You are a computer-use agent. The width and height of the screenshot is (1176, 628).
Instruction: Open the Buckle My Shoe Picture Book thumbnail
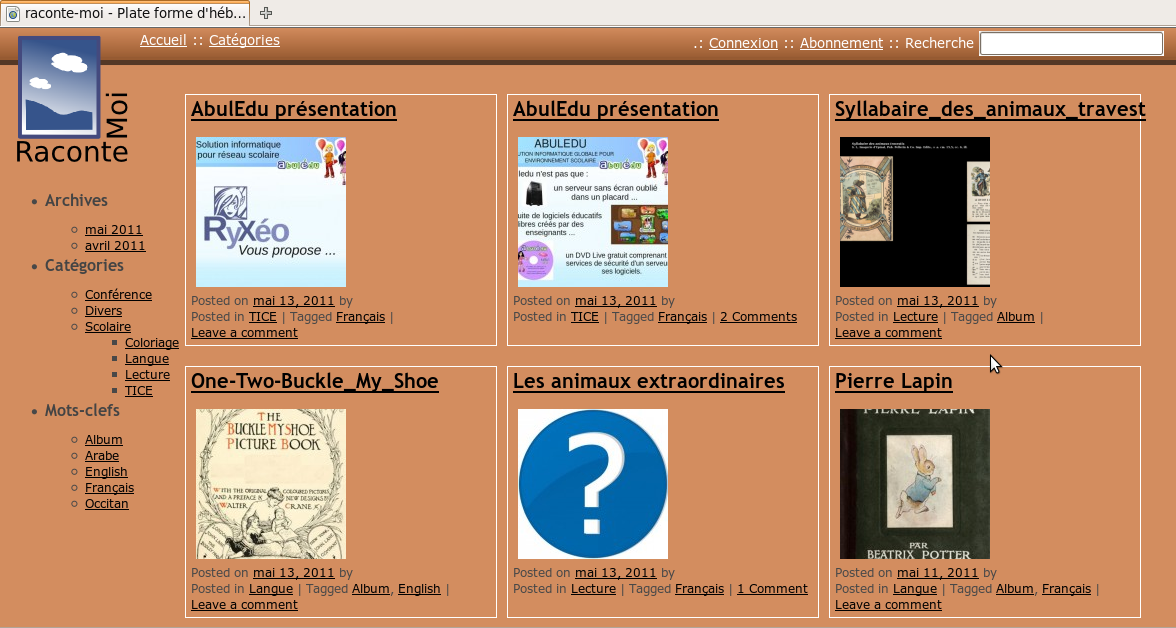pos(271,484)
